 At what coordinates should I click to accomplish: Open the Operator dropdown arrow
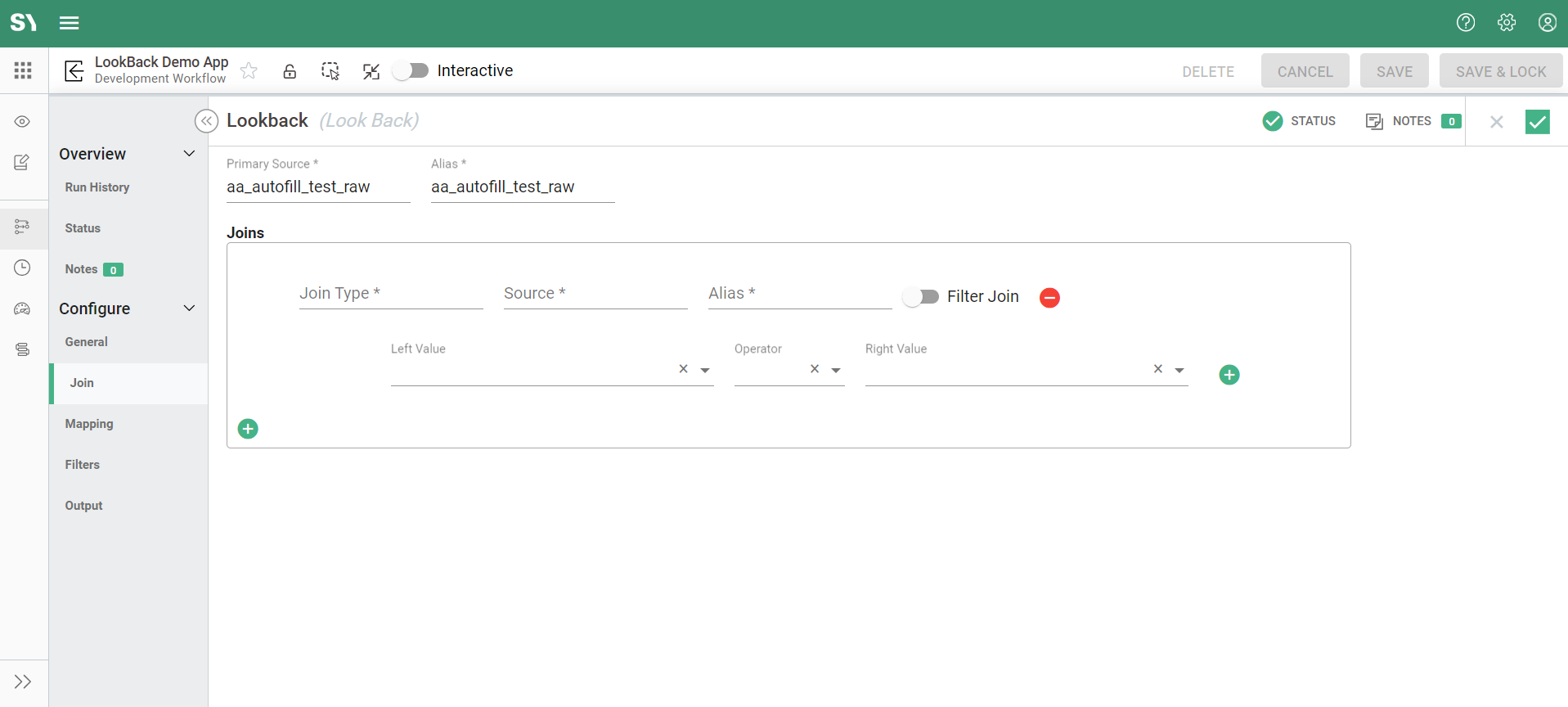pyautogui.click(x=836, y=371)
